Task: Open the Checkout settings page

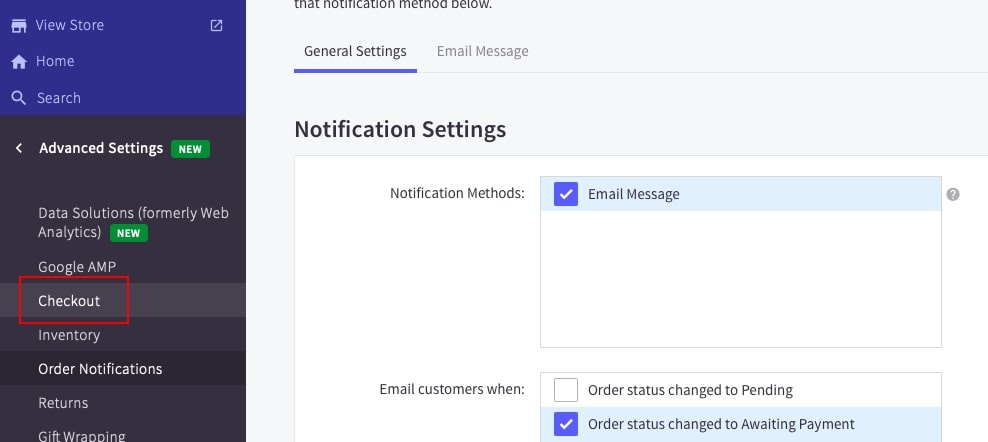Action: [69, 301]
